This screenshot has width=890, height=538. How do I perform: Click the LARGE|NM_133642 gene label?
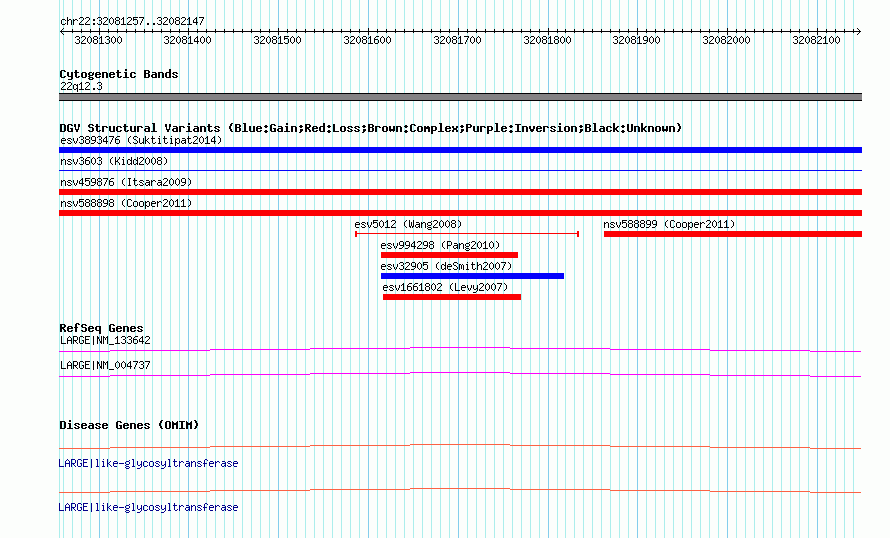[x=105, y=341]
